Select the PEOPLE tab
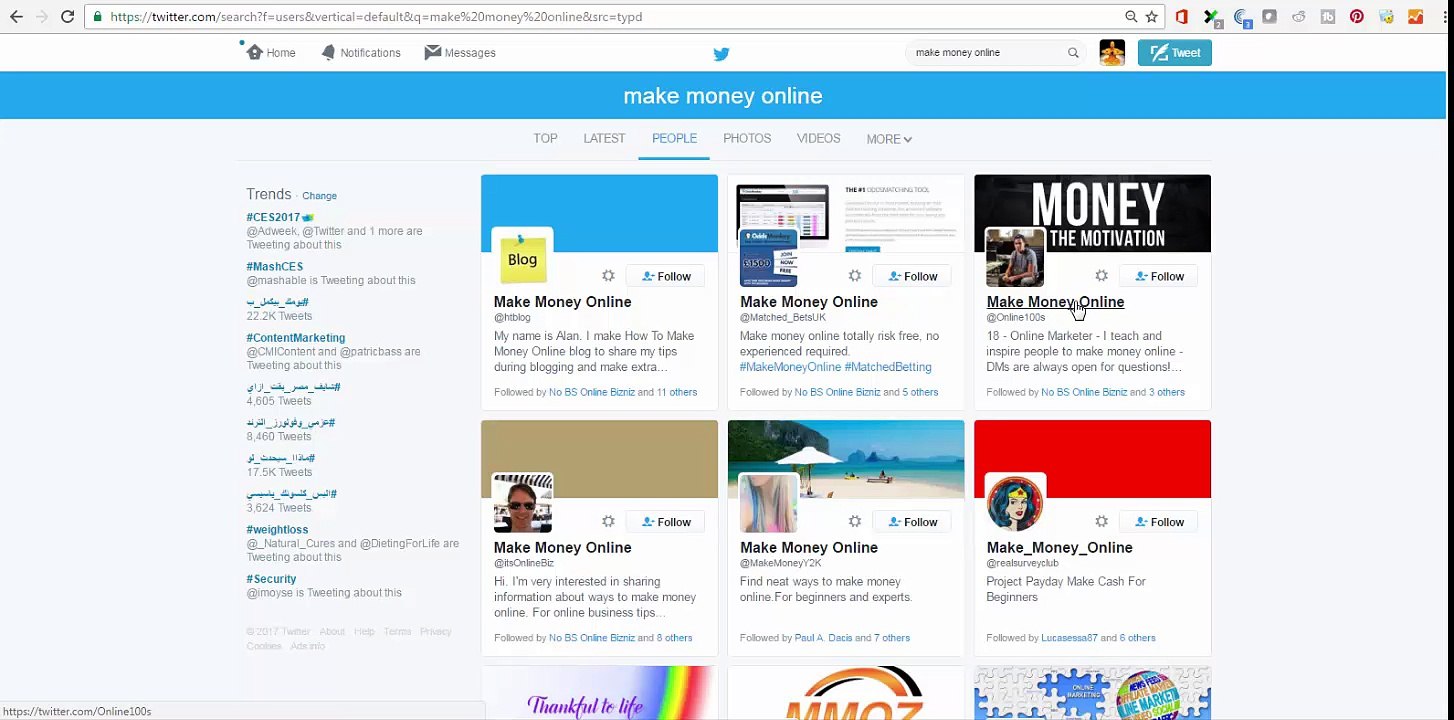Viewport: 1454px width, 720px height. pyautogui.click(x=674, y=139)
